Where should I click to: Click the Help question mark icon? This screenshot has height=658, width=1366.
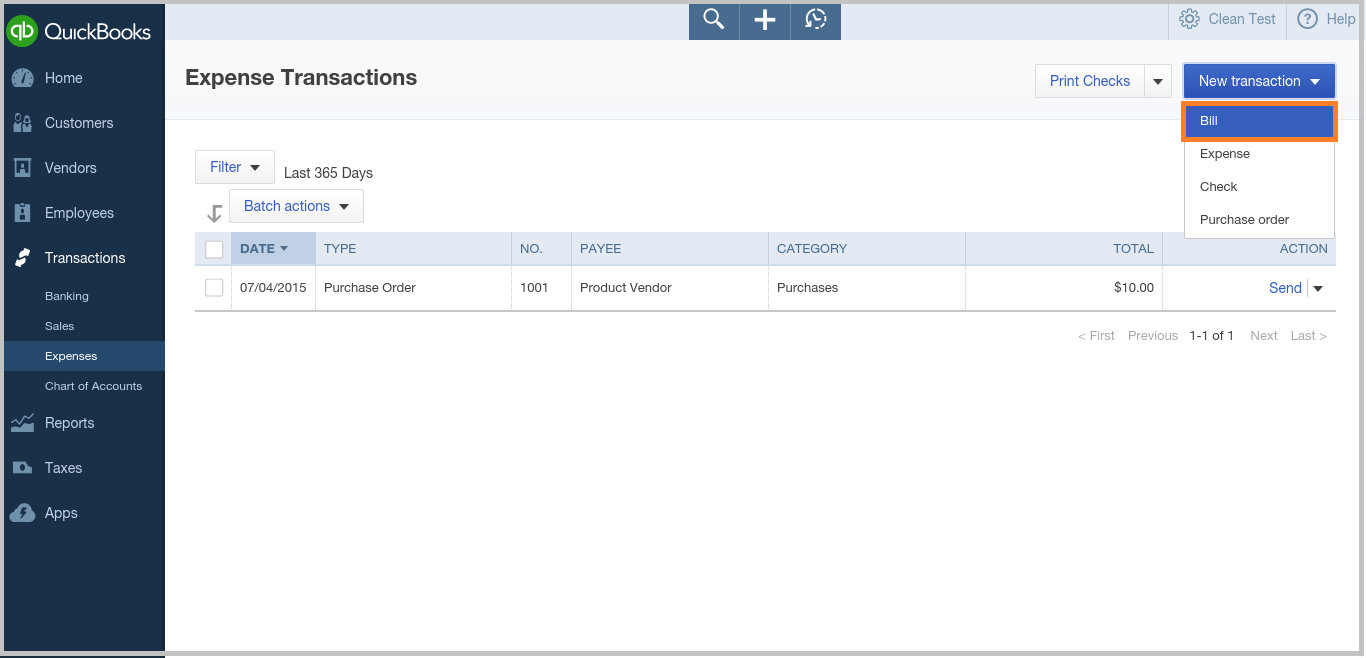[1307, 19]
